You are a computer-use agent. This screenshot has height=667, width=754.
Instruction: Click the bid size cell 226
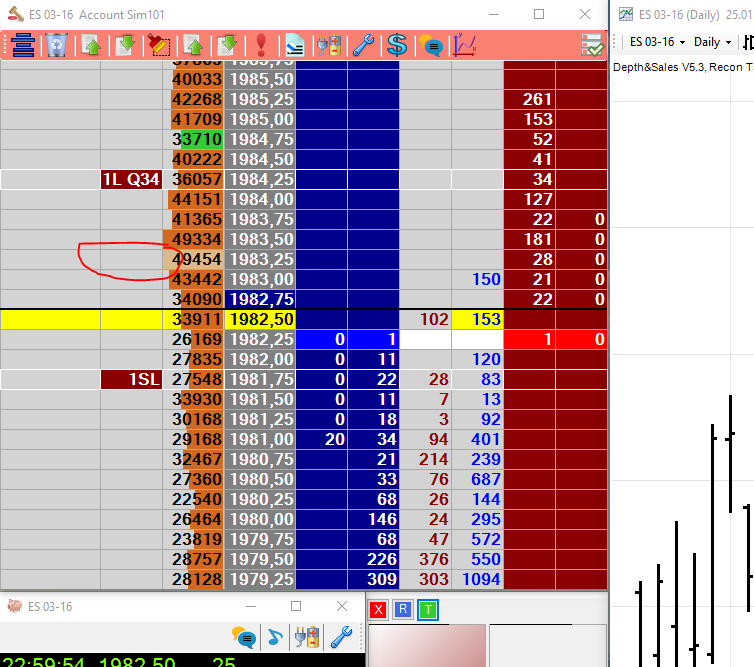point(374,559)
